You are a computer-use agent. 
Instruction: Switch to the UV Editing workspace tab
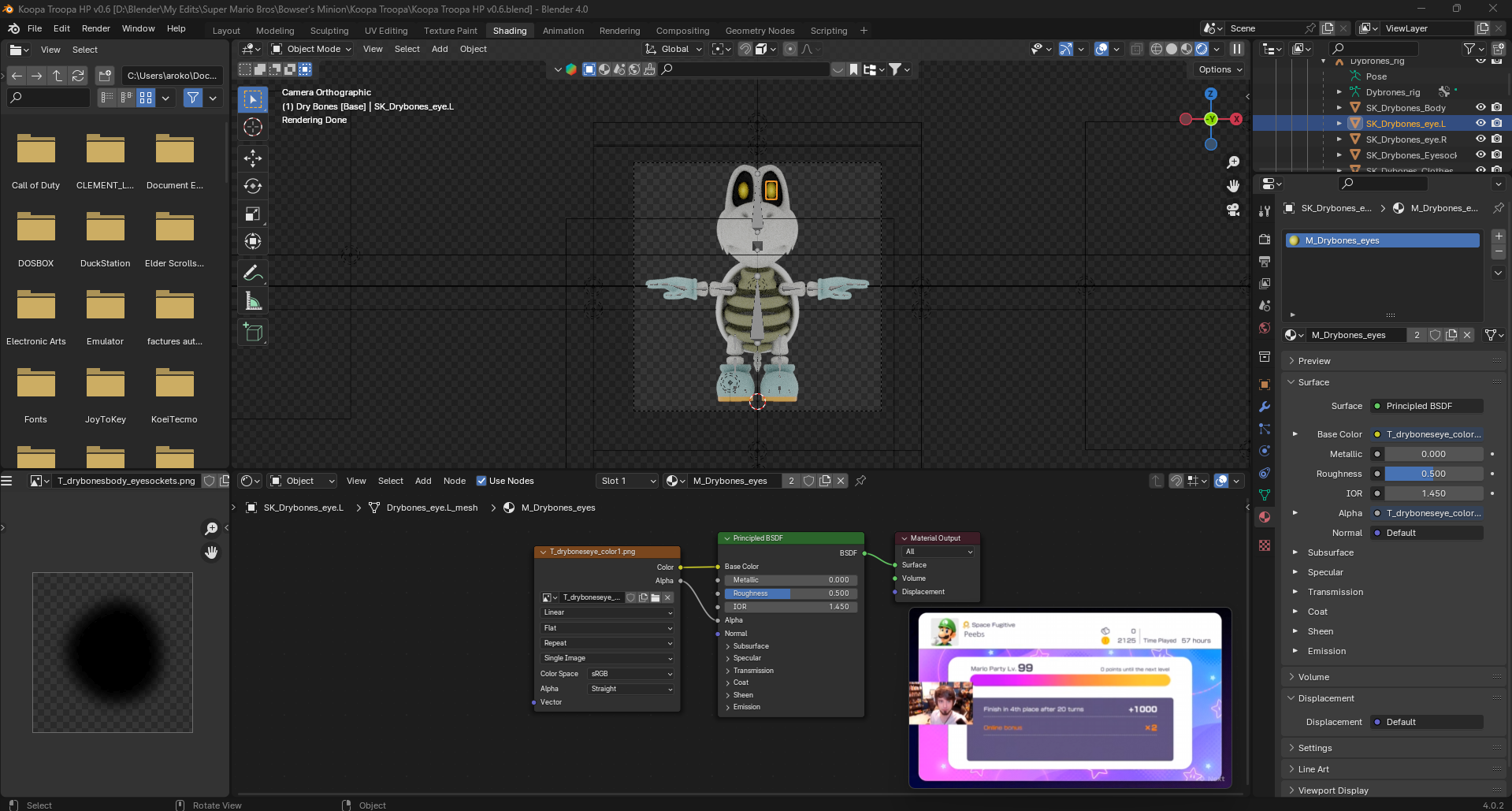click(x=386, y=31)
